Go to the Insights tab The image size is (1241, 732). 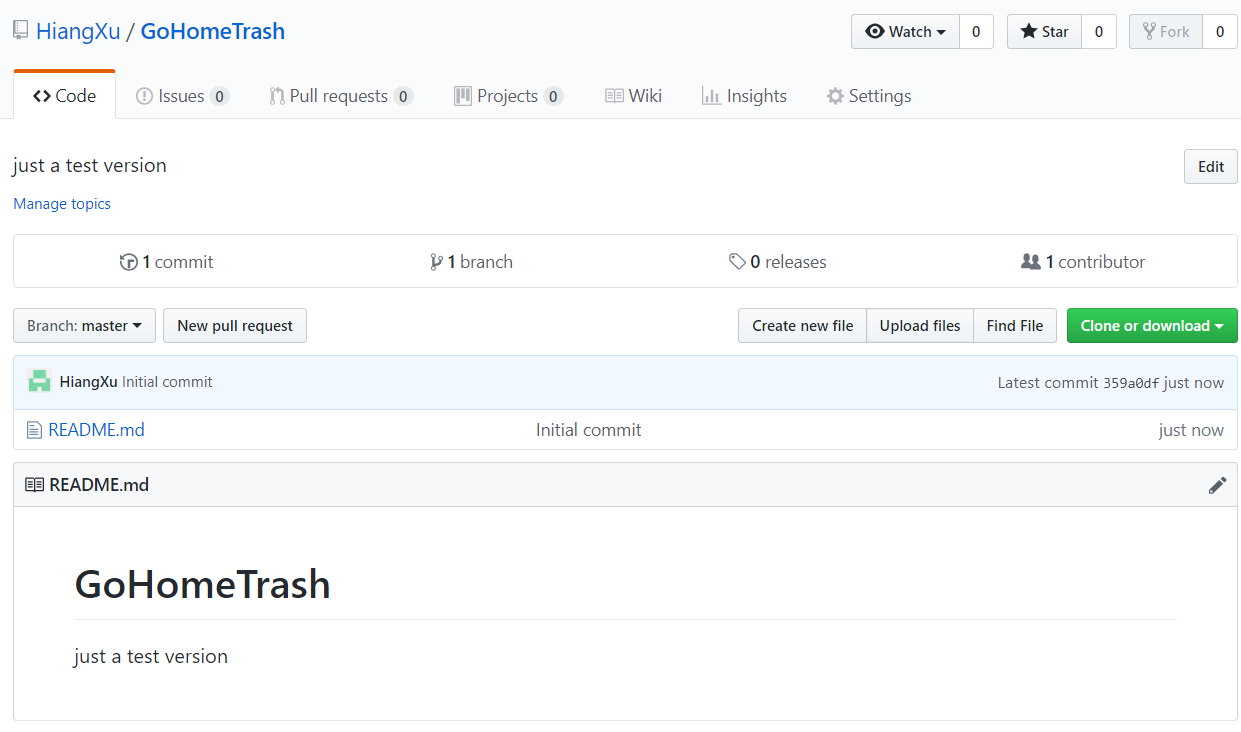744,96
